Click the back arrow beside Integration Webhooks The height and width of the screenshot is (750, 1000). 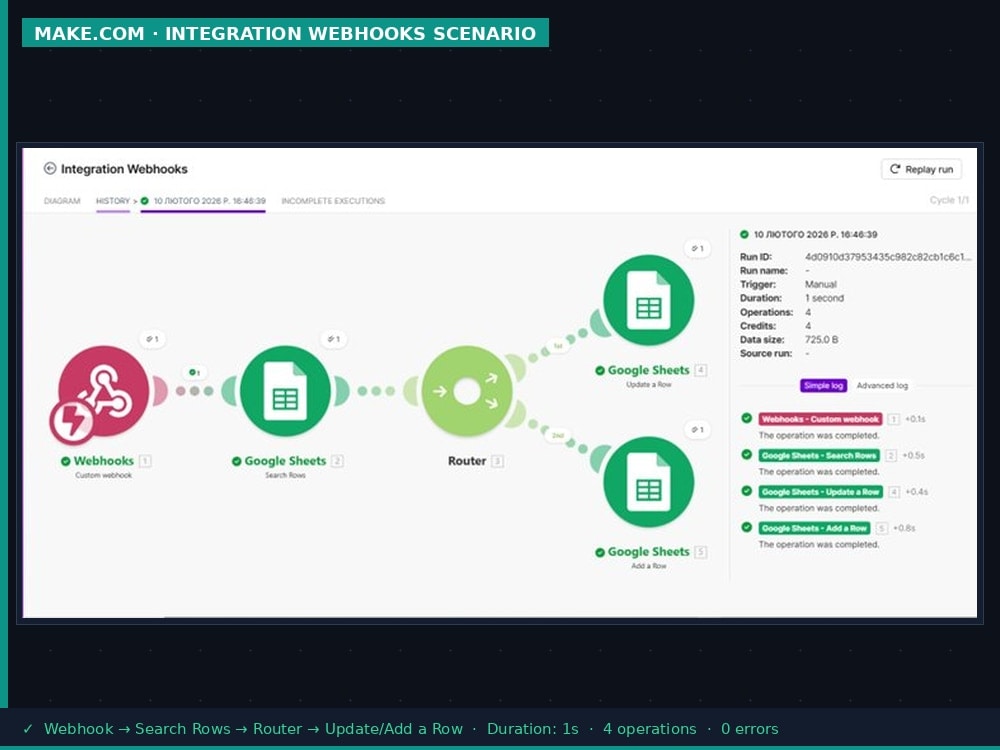click(50, 168)
